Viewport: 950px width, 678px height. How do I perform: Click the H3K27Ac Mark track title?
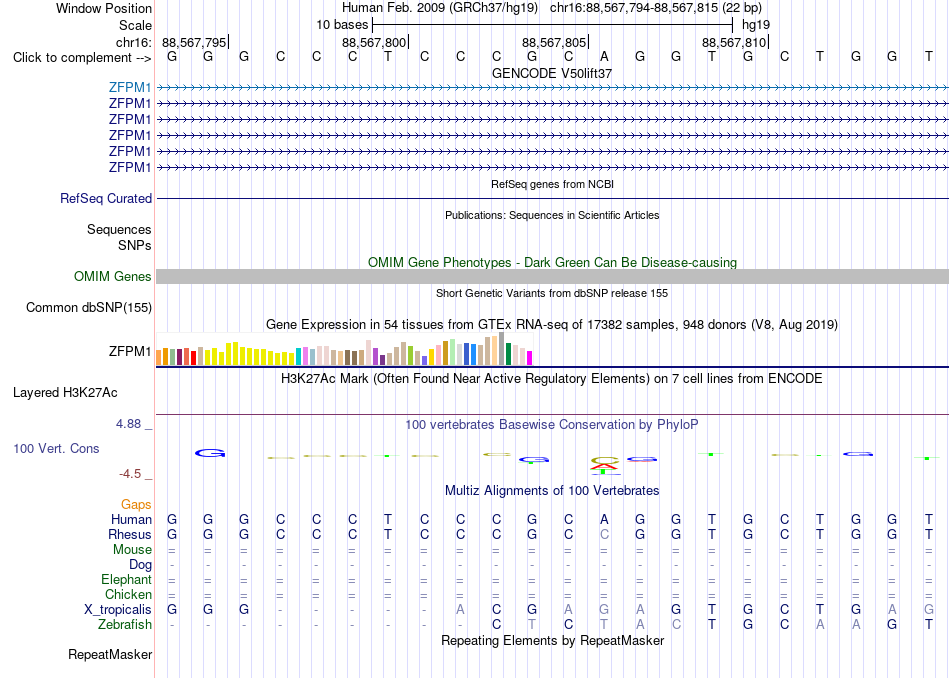(x=552, y=379)
